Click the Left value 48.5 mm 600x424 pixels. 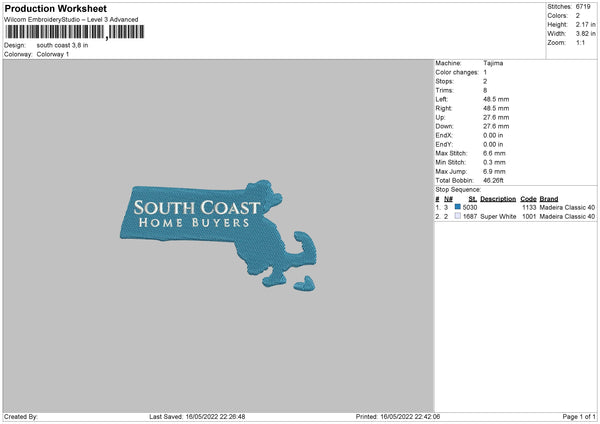[x=496, y=99]
